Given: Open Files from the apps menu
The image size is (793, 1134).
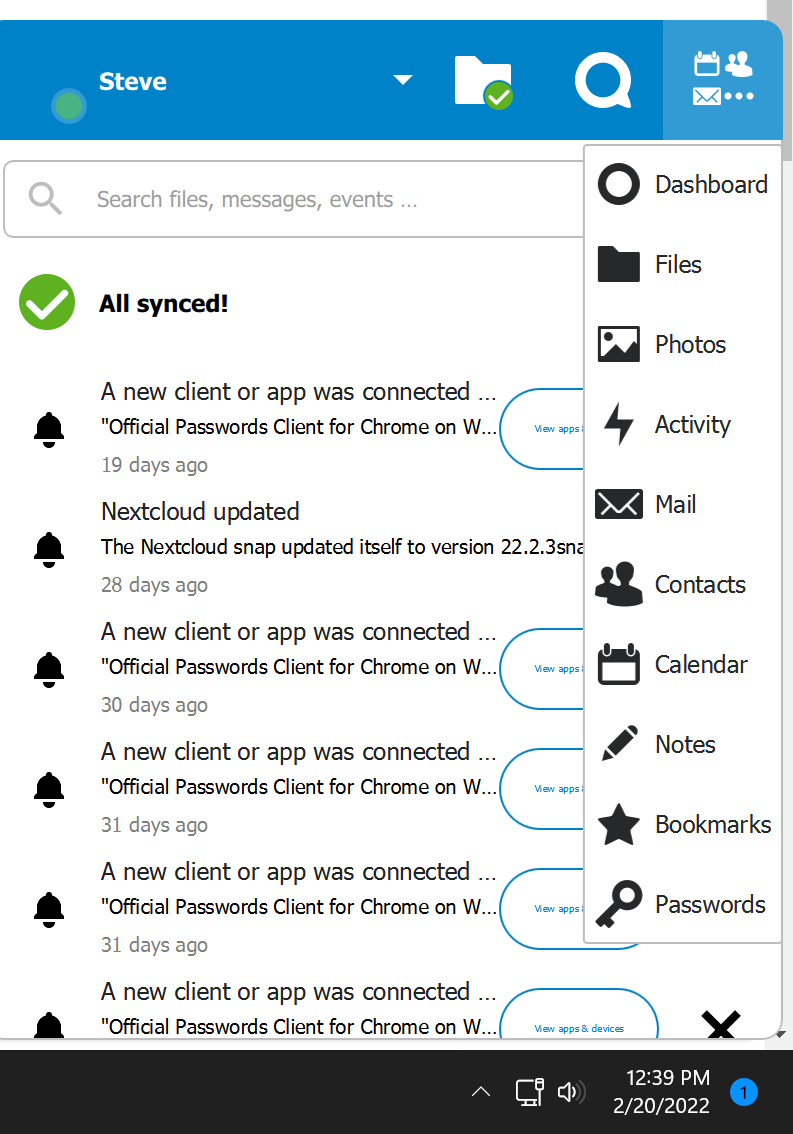Looking at the screenshot, I should pos(678,265).
